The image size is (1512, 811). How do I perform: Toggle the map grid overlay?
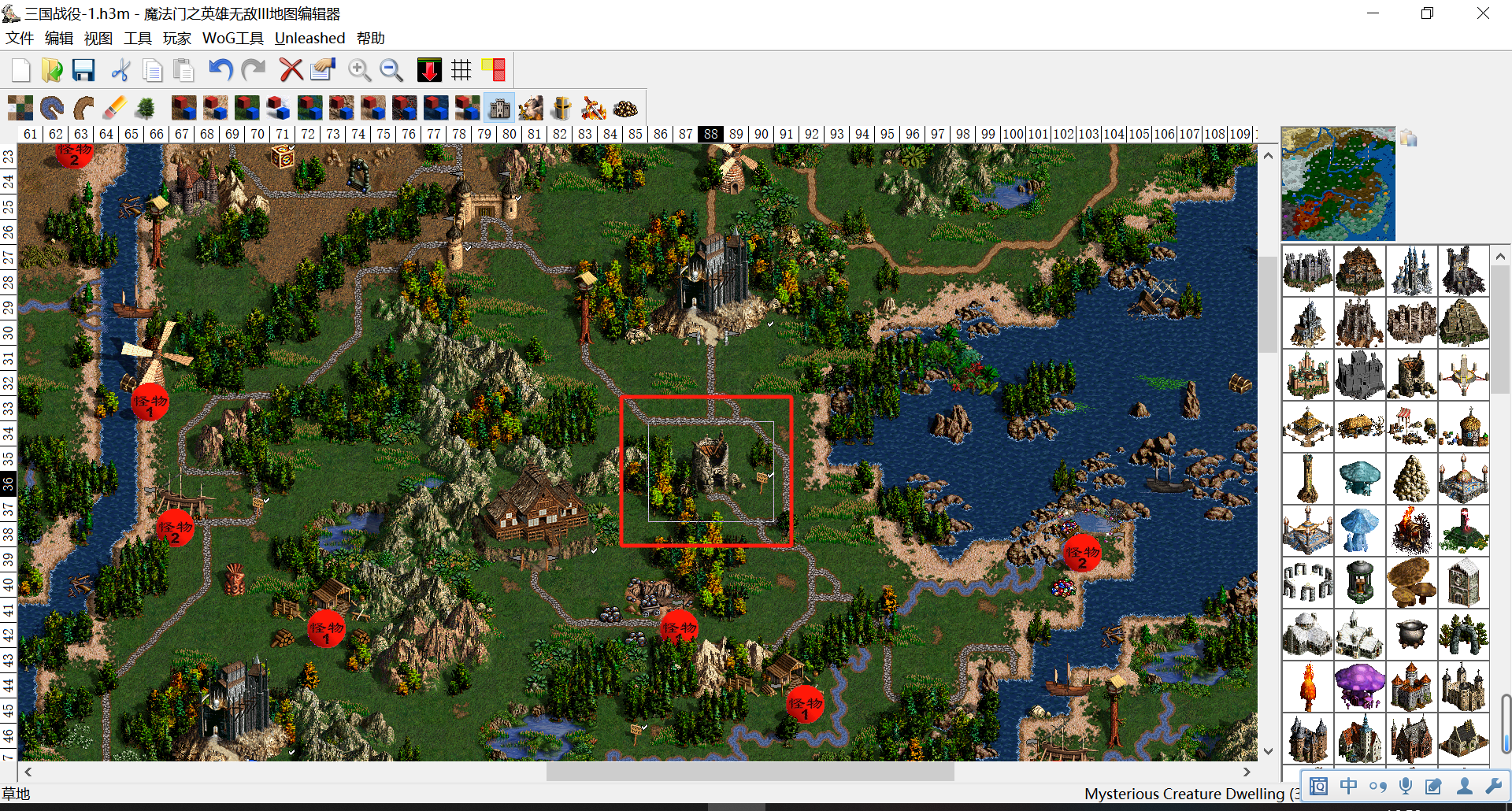pyautogui.click(x=461, y=70)
